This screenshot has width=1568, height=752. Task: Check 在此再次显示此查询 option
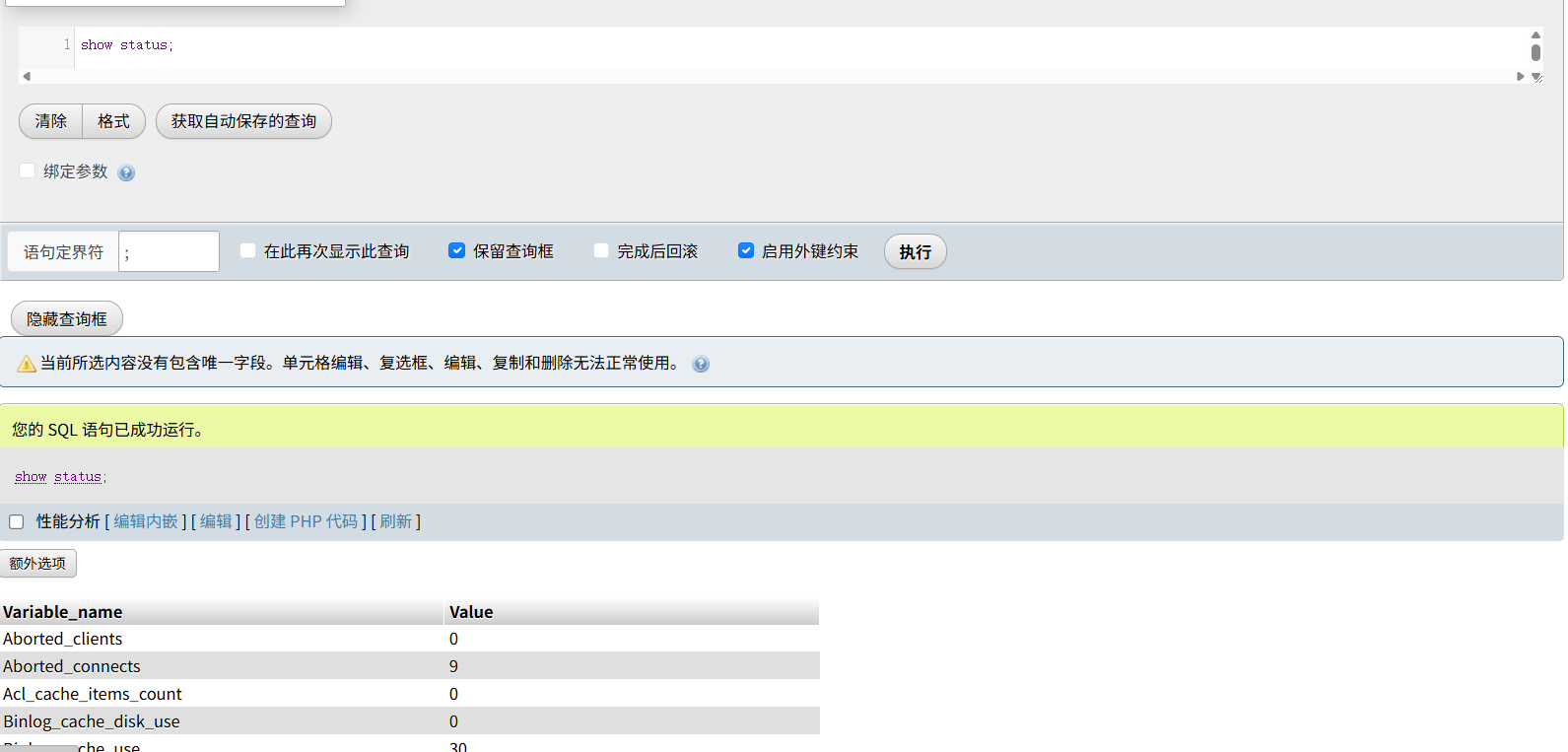coord(248,251)
